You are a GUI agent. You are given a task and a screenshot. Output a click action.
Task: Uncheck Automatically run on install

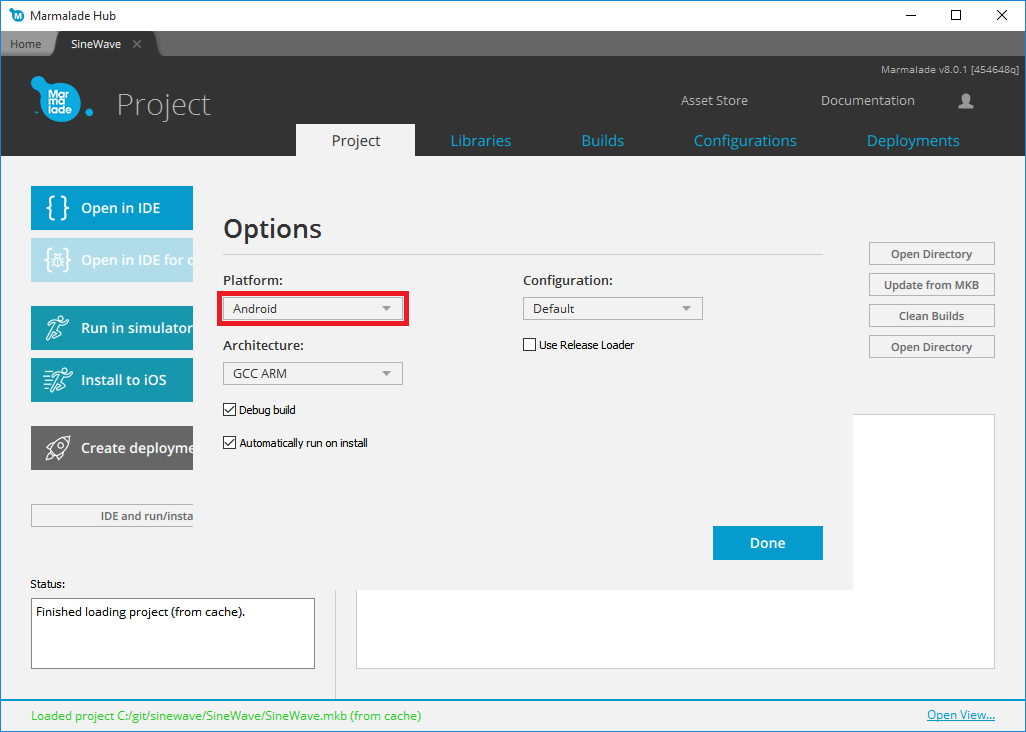tap(230, 442)
